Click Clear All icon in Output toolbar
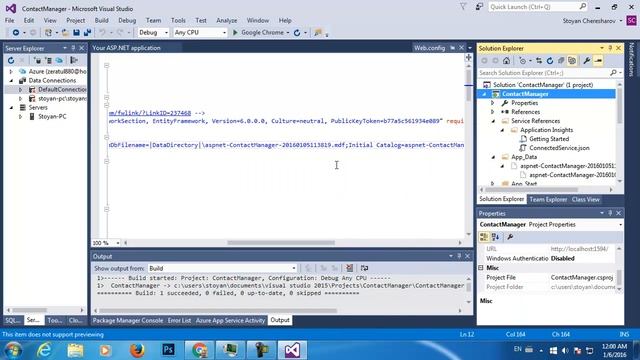Screen dimensions: 640x360 point(349,268)
